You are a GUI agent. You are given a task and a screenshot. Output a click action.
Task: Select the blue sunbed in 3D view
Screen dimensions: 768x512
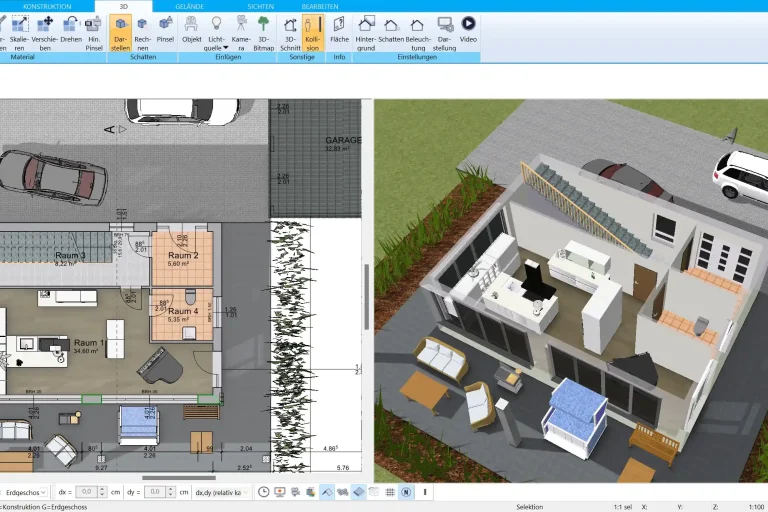coord(575,416)
